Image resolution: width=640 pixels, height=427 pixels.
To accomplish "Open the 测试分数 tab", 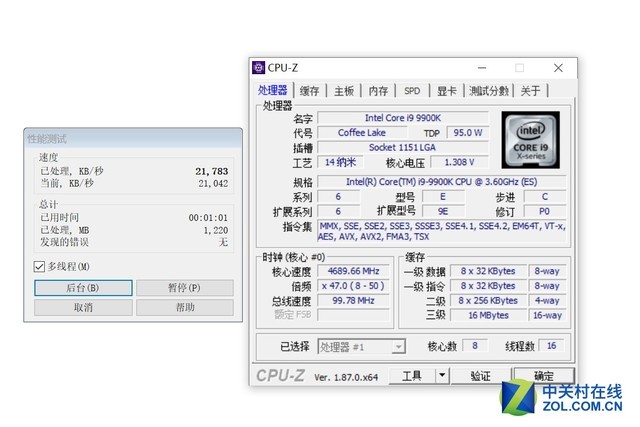I will (489, 91).
